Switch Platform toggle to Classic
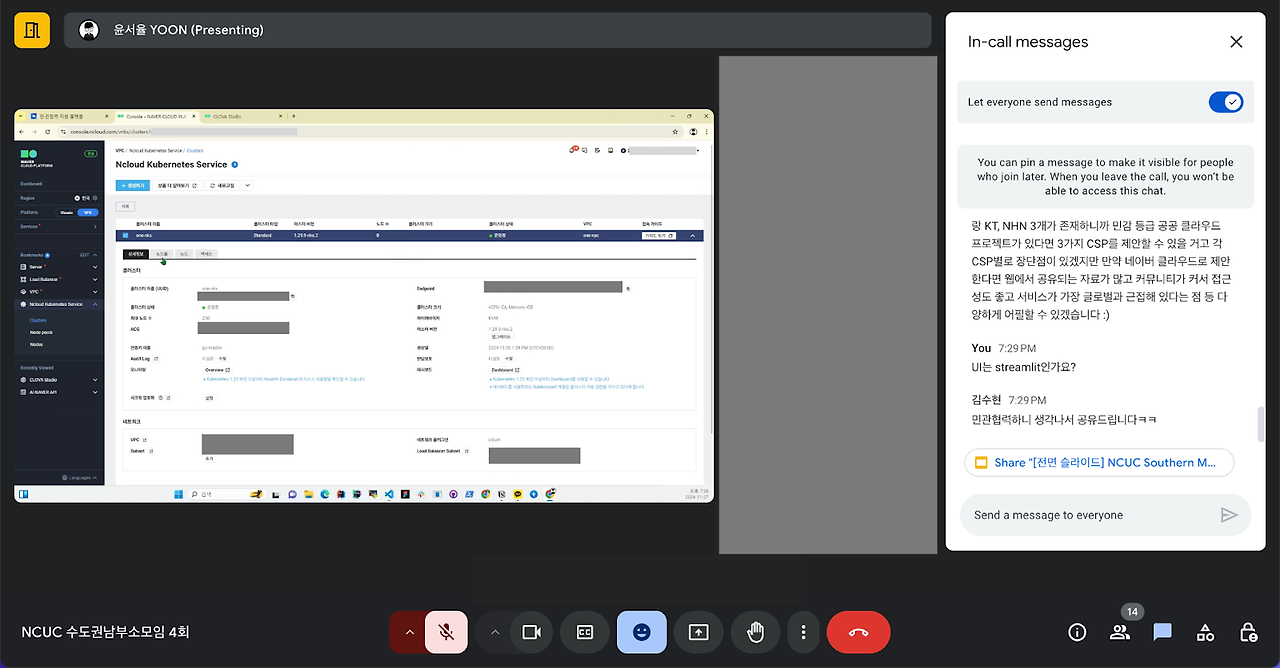 66,212
